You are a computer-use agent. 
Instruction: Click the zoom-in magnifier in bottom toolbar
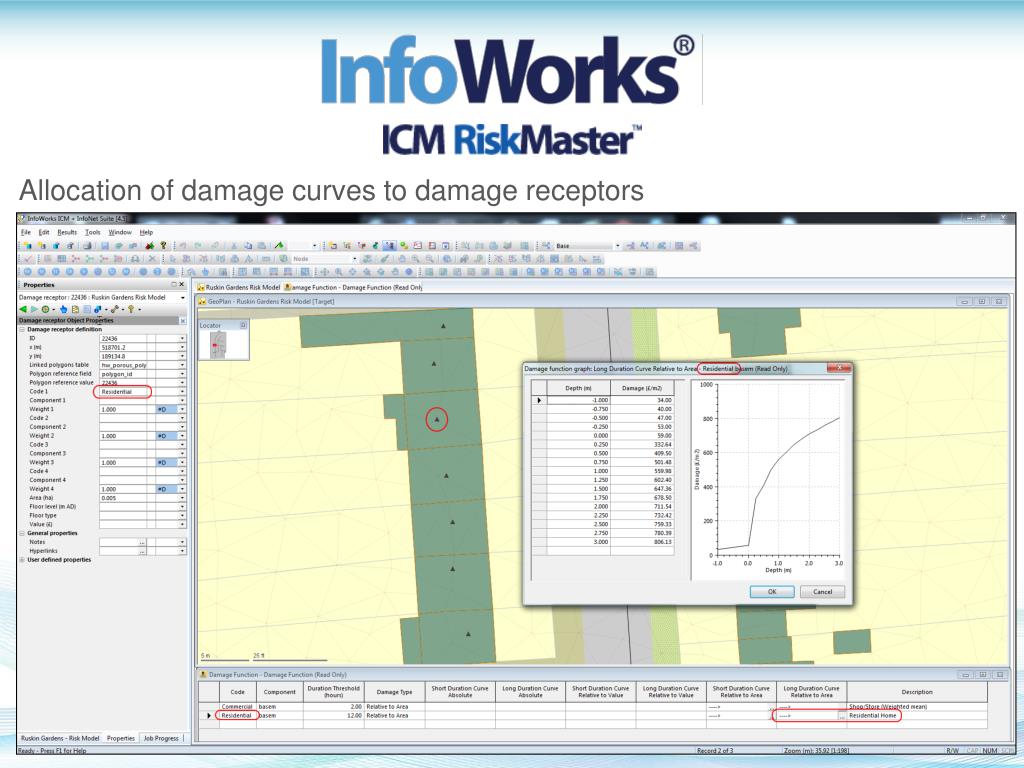click(x=338, y=272)
